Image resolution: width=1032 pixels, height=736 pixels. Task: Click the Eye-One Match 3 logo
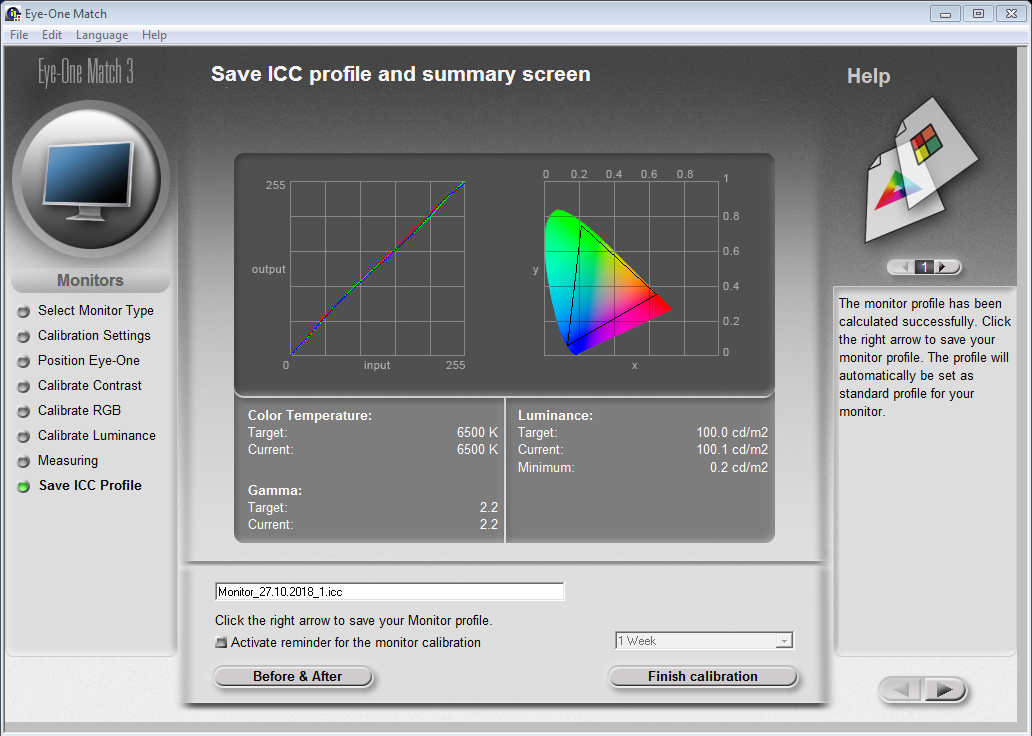[x=86, y=72]
